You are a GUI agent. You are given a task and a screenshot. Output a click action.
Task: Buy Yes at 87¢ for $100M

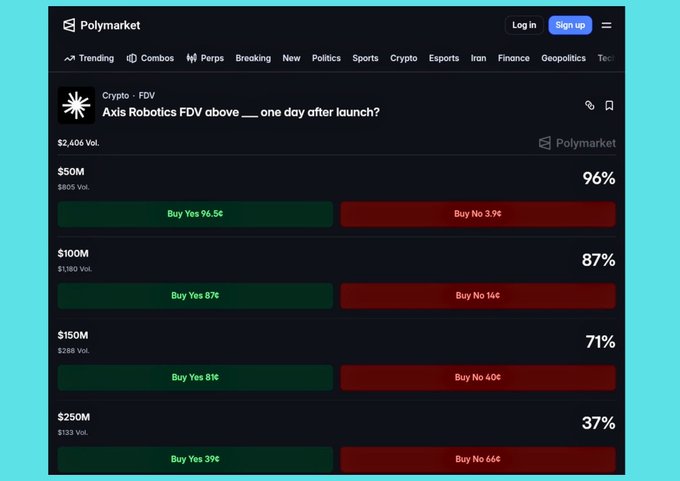(x=195, y=296)
